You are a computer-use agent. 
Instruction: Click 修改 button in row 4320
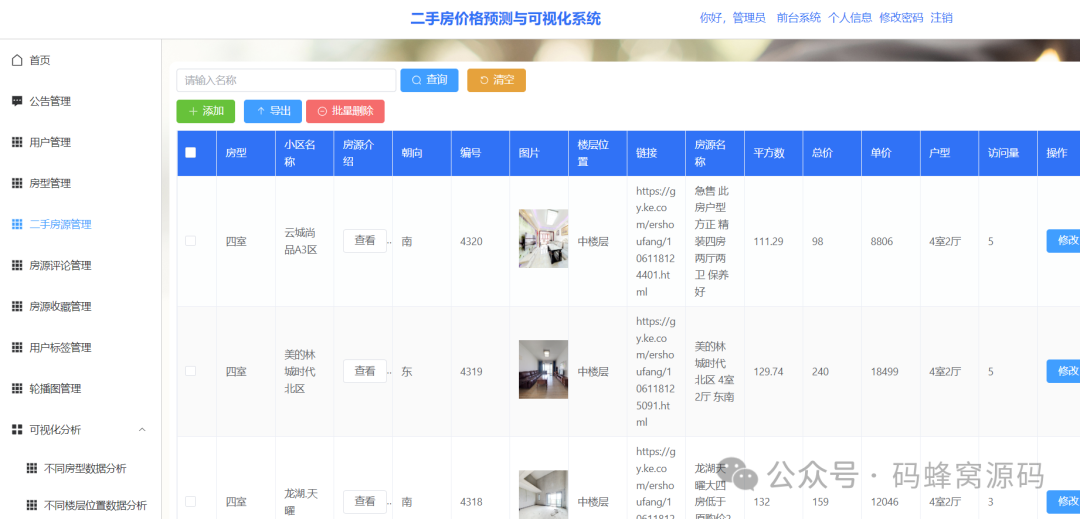[x=1063, y=241]
